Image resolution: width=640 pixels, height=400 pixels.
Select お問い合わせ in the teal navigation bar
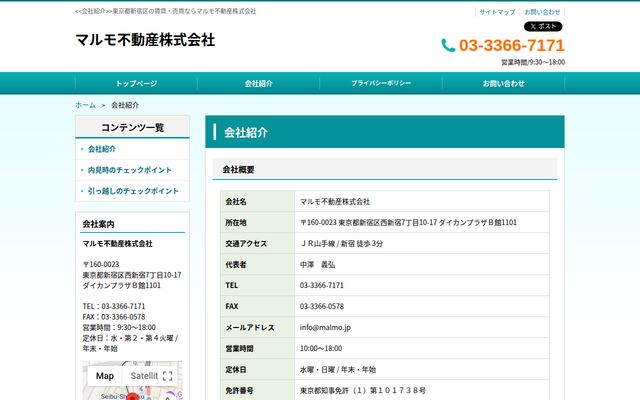(503, 83)
